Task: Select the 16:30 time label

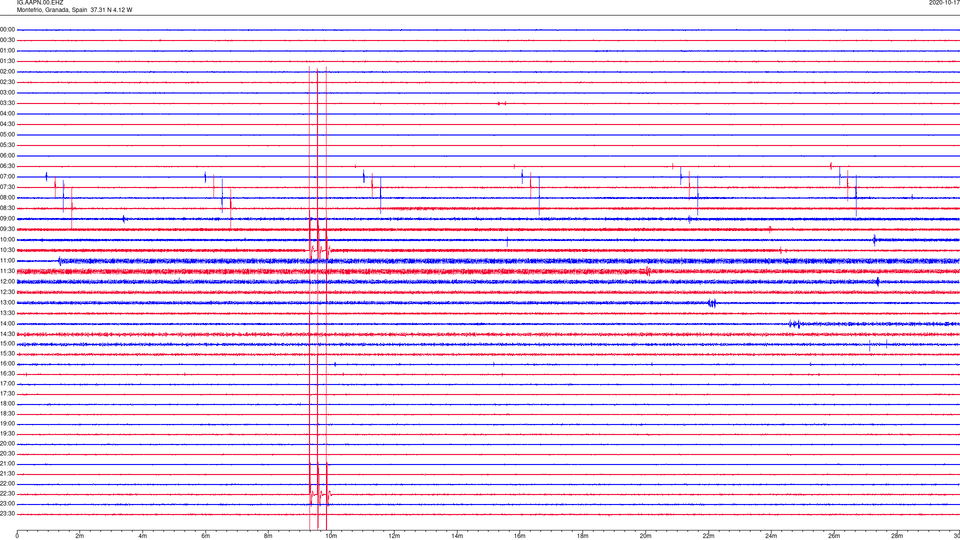Action: coord(7,373)
